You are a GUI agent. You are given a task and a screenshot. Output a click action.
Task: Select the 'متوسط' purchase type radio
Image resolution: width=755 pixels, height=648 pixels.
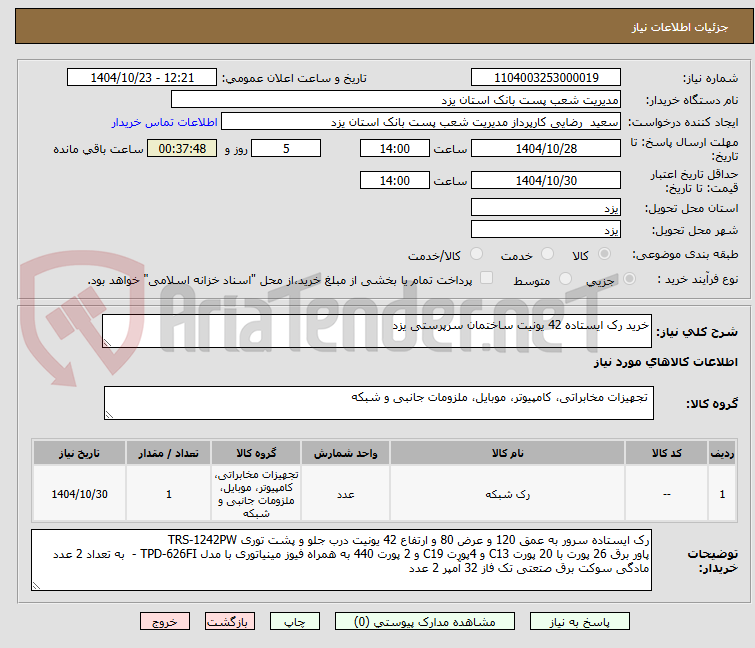[565, 279]
